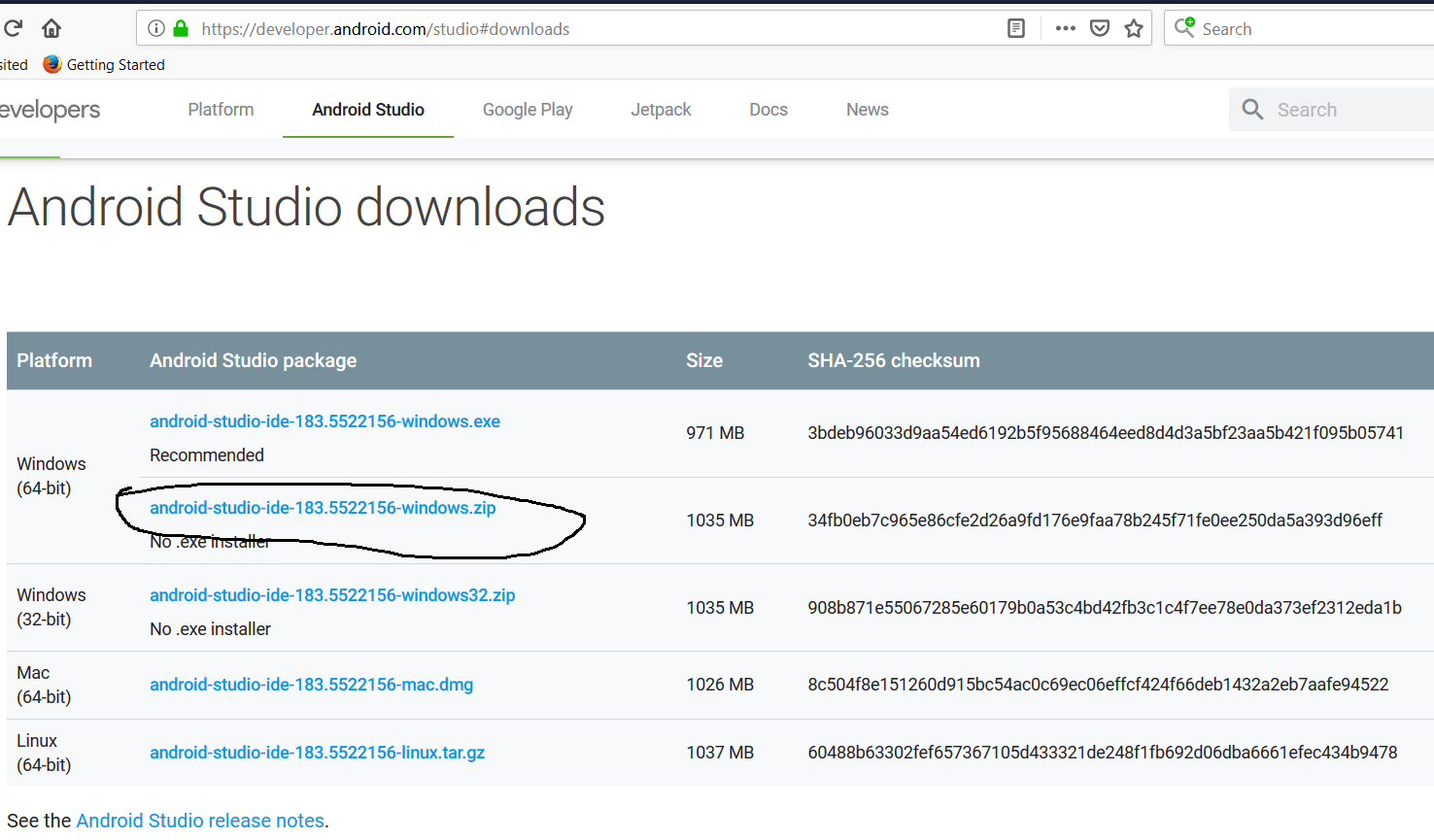1434x840 pixels.
Task: Download android-studio-ide-183.5522156-windows32.zip
Action: pos(332,595)
